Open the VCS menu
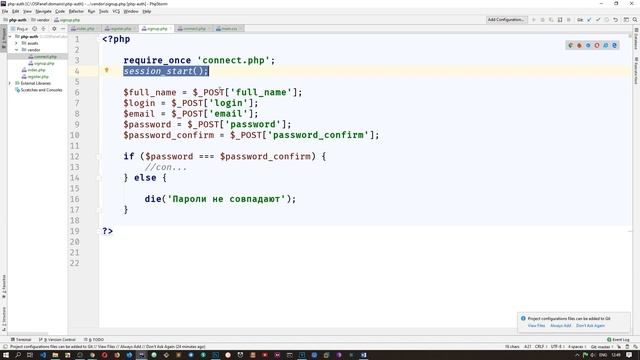640x360 pixels. [x=116, y=11]
